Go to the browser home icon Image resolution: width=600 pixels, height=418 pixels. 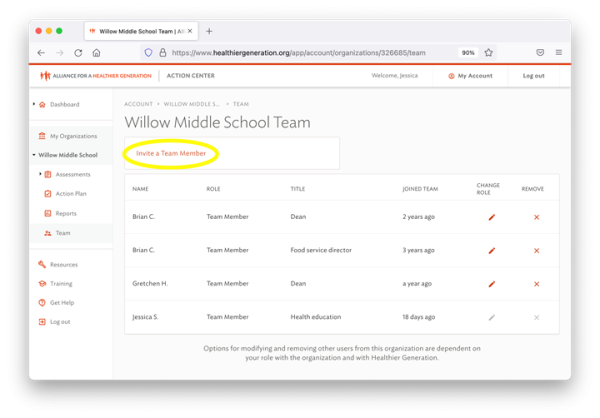point(96,53)
